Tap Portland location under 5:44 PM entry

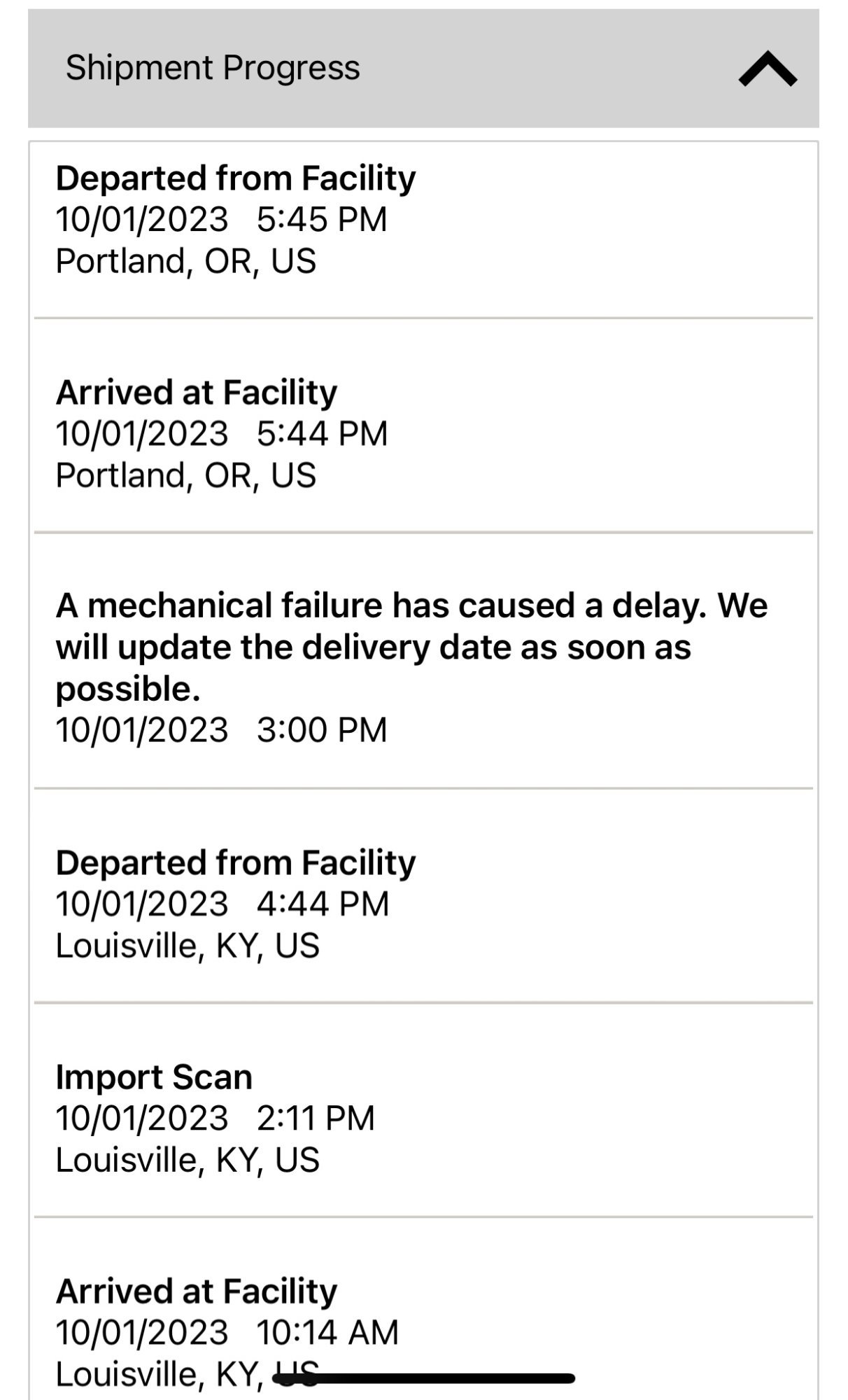[185, 475]
